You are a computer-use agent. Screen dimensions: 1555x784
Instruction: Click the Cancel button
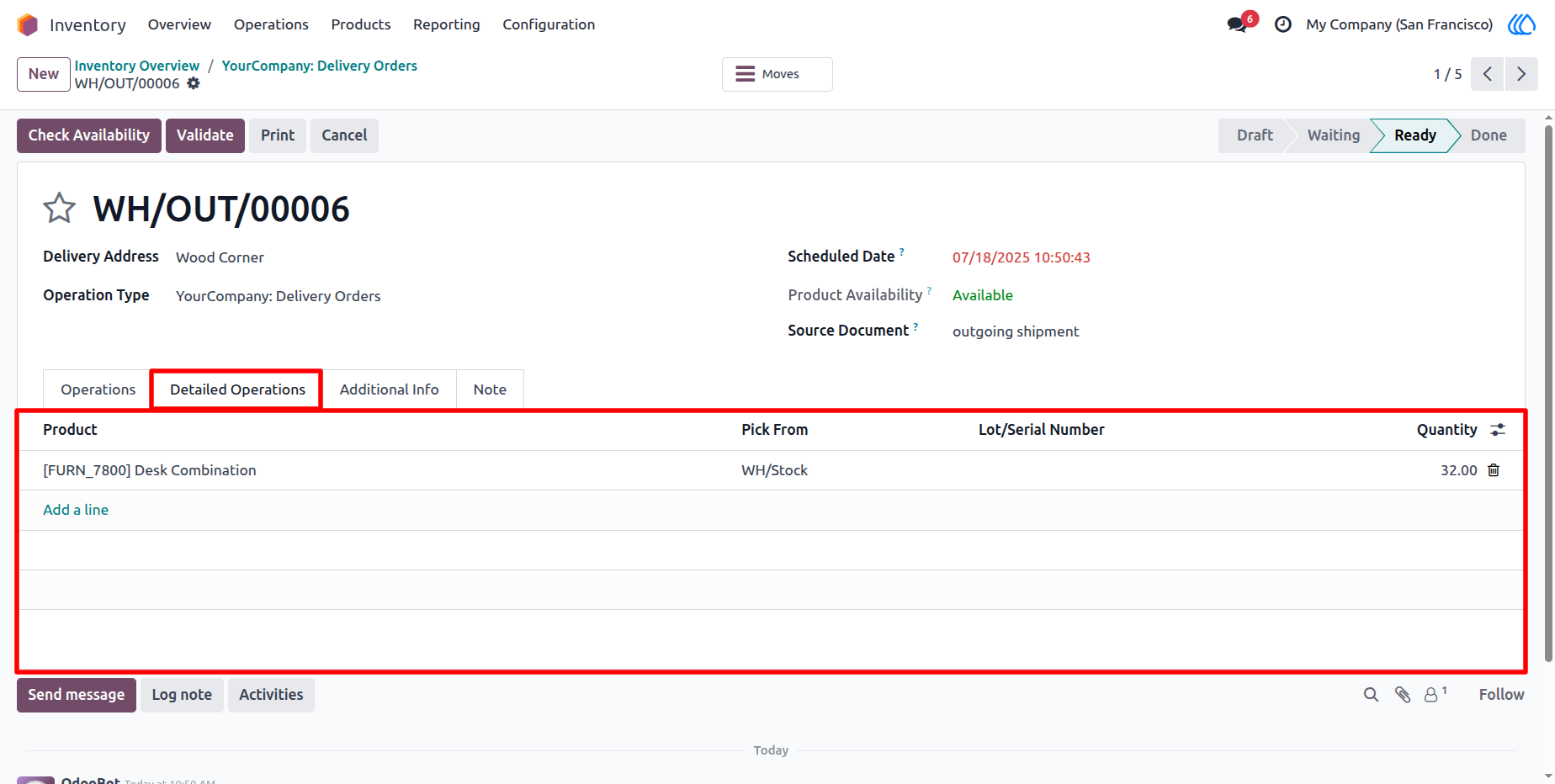click(x=344, y=135)
